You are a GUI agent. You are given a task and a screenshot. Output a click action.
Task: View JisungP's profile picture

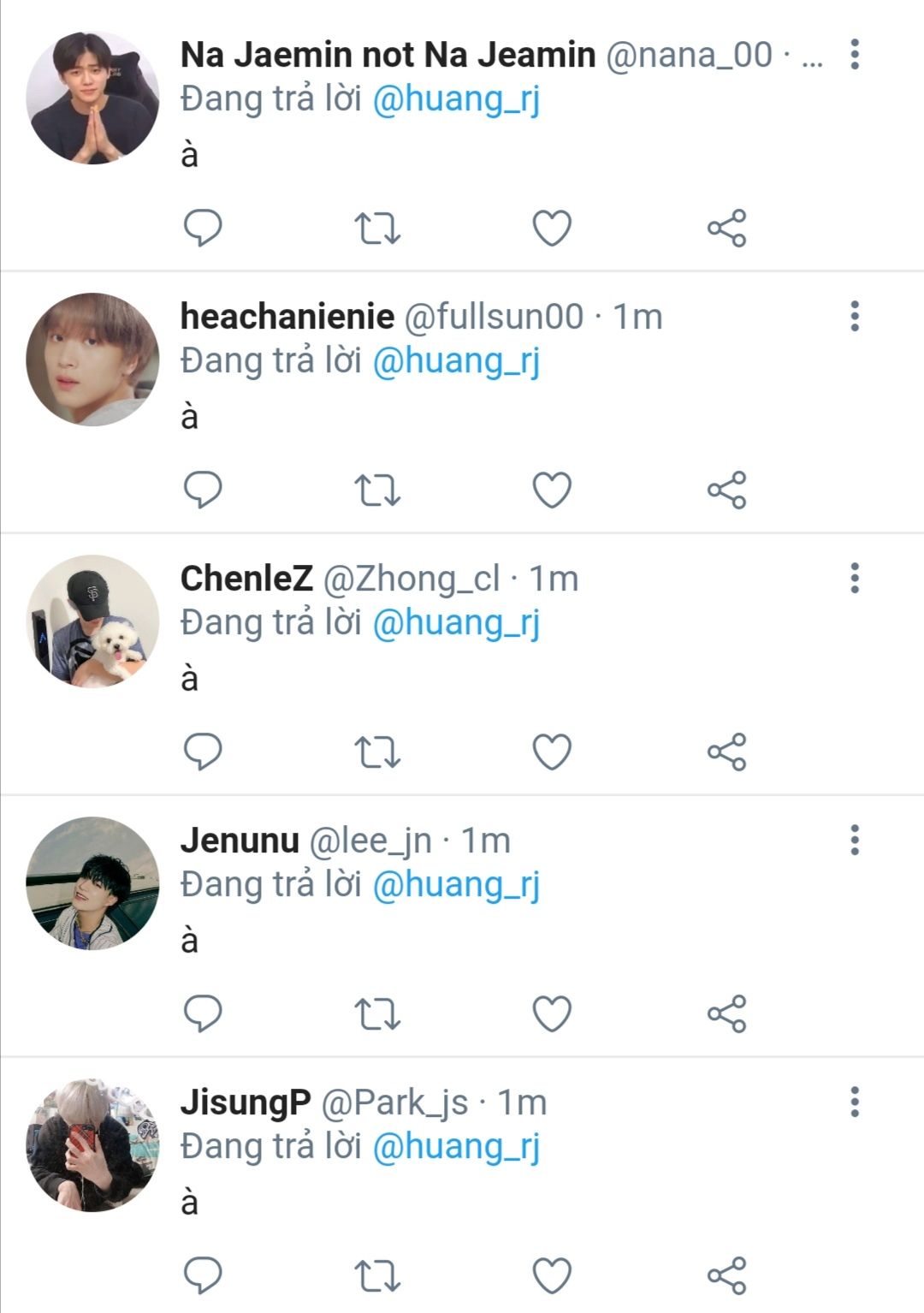click(92, 1144)
